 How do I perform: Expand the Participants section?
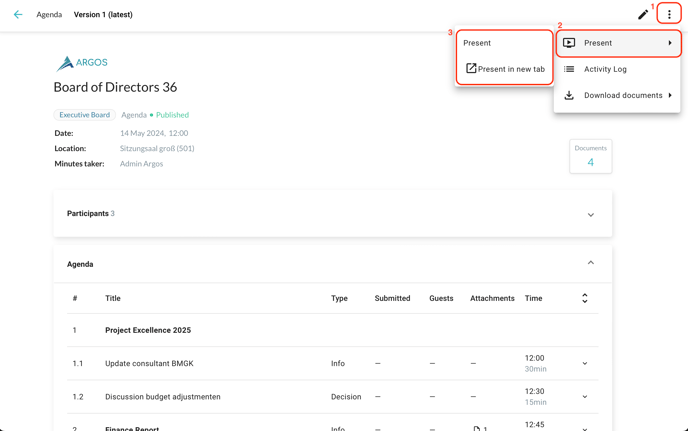coord(590,214)
